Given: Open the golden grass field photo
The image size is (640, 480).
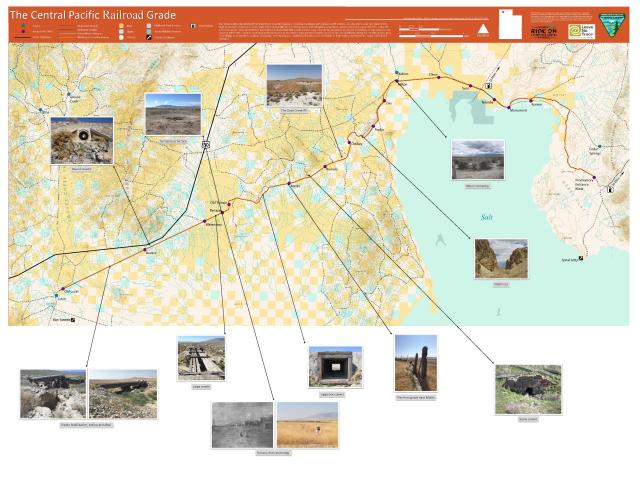Looking at the screenshot, I should click(307, 425).
